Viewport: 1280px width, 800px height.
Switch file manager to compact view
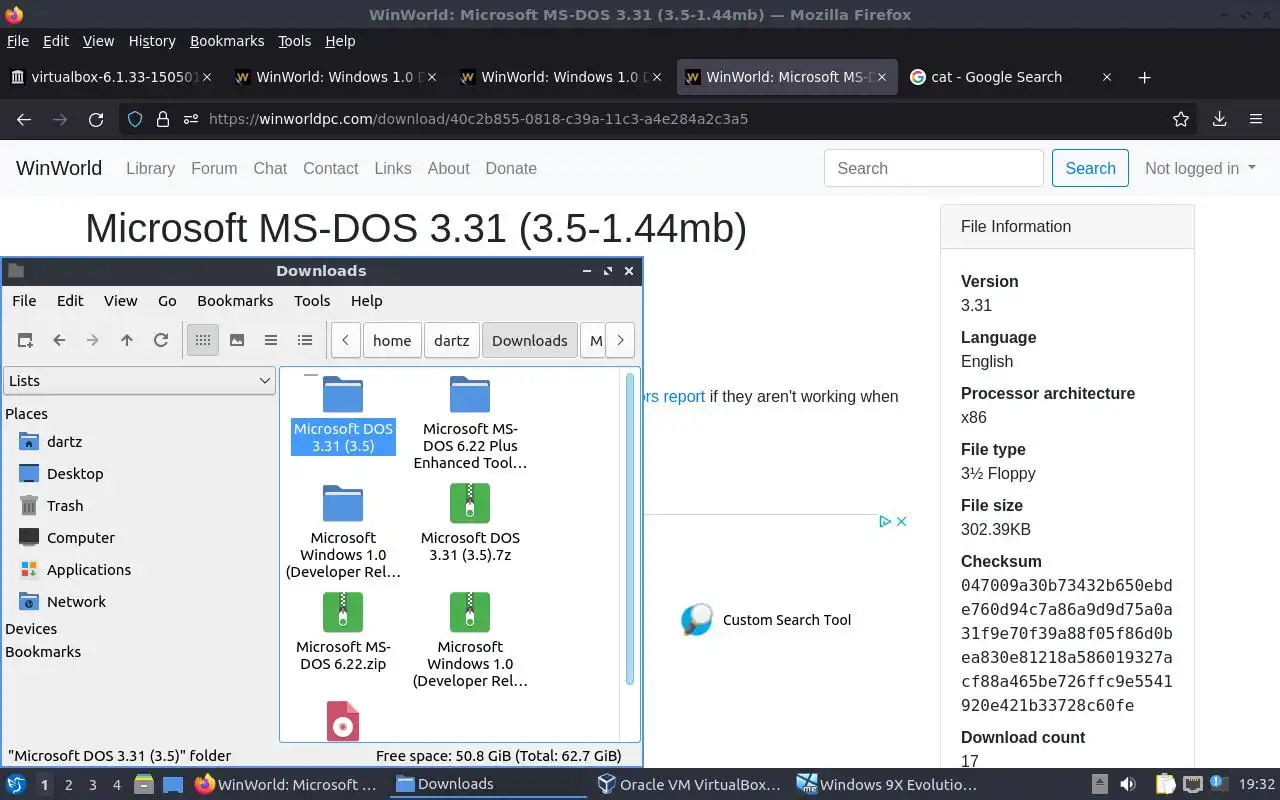(271, 340)
